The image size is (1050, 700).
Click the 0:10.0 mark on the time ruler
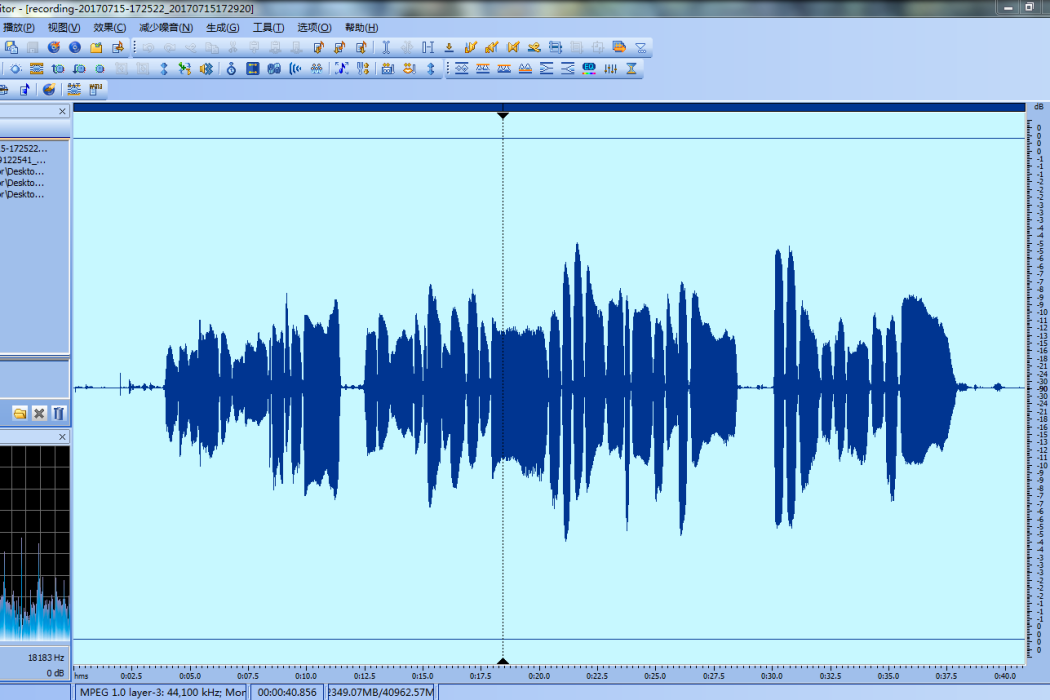306,676
